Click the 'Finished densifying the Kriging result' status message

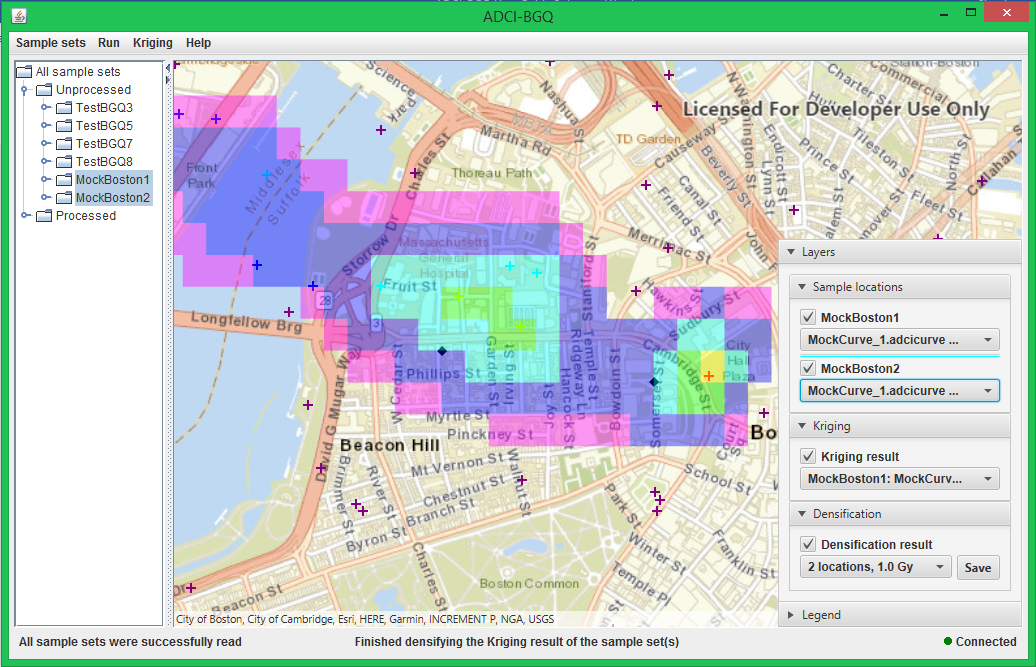point(517,641)
